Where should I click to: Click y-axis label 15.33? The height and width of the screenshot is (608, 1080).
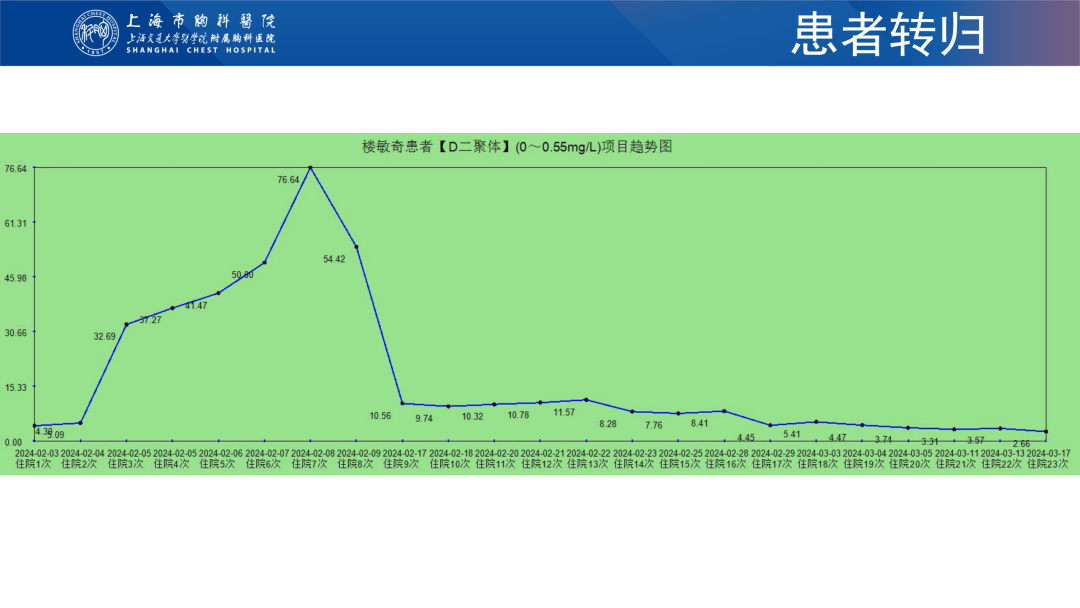[16, 388]
